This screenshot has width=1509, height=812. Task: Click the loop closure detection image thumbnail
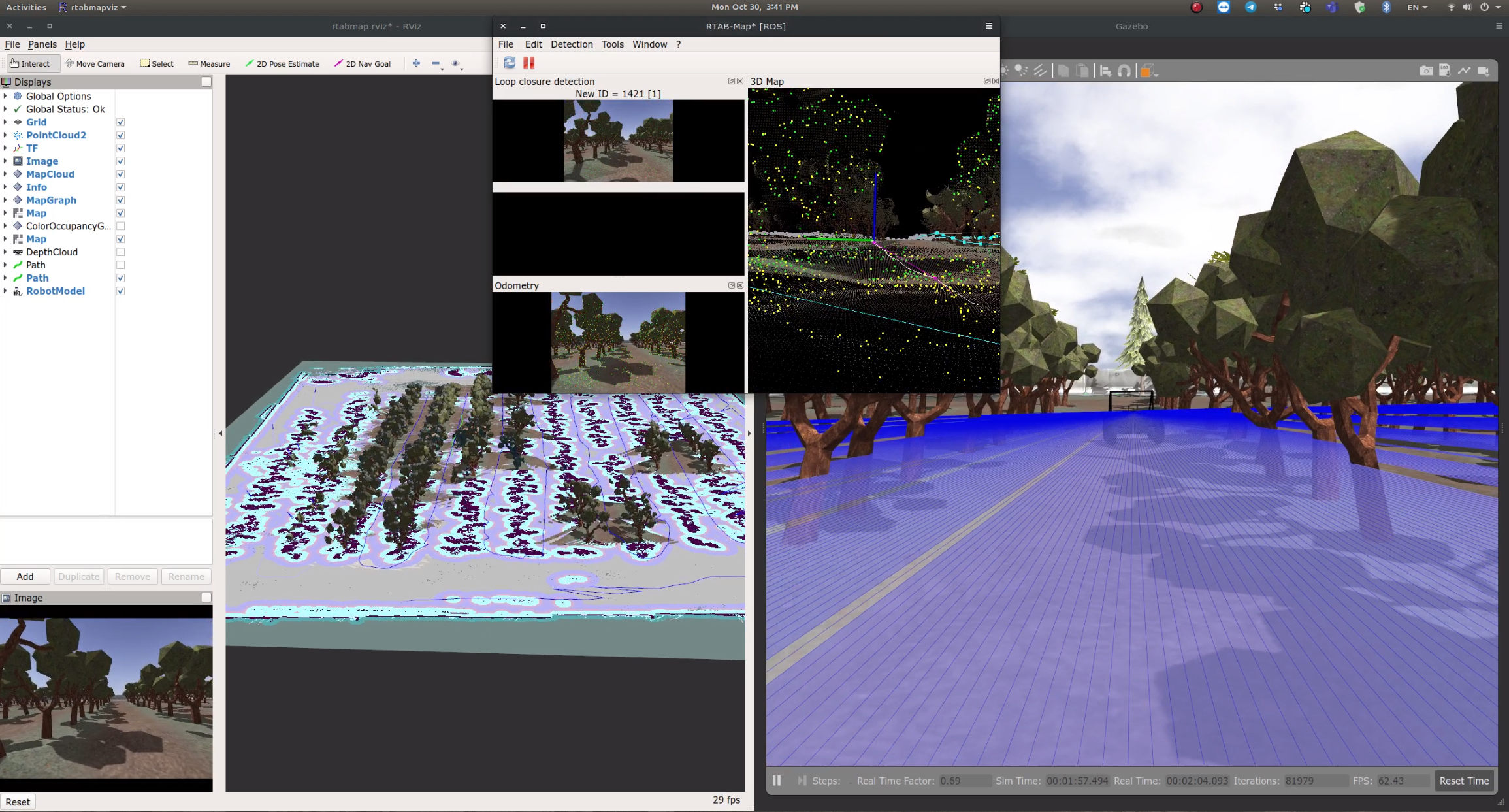617,140
